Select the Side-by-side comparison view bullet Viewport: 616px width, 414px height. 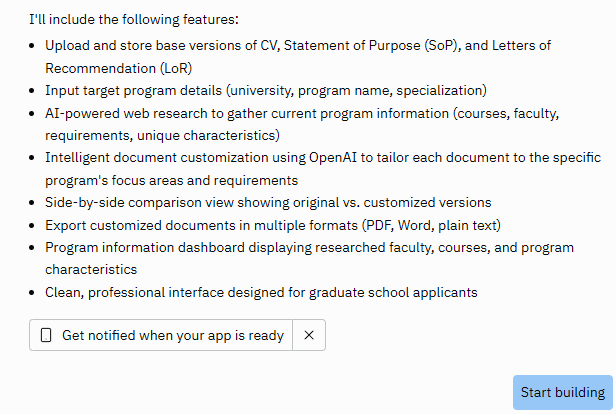coord(268,203)
